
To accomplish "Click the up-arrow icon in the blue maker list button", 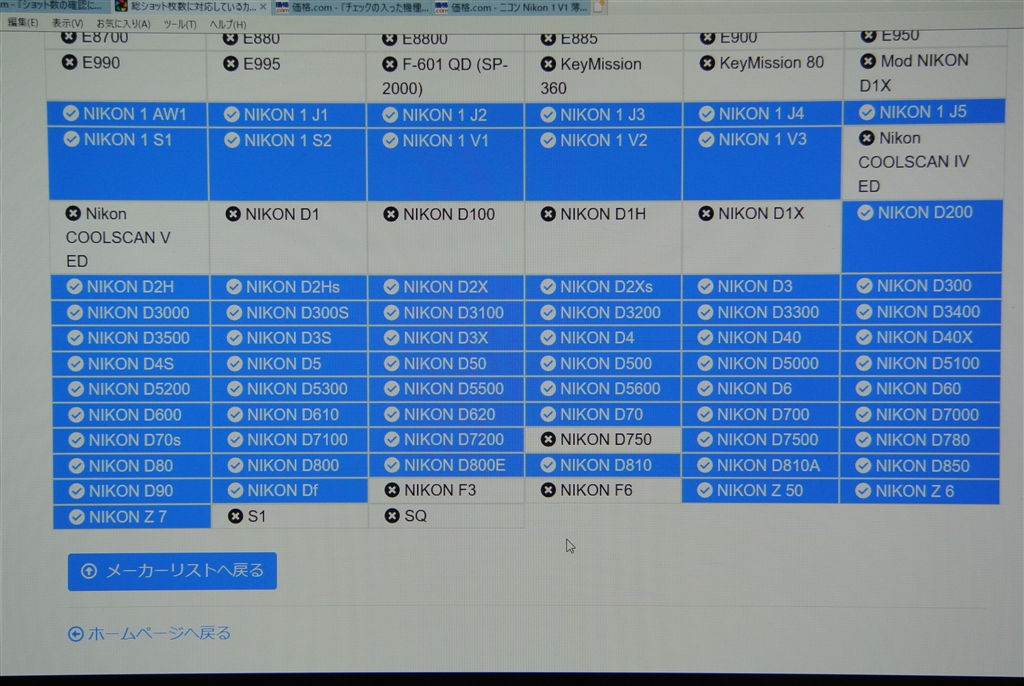I will coord(89,571).
